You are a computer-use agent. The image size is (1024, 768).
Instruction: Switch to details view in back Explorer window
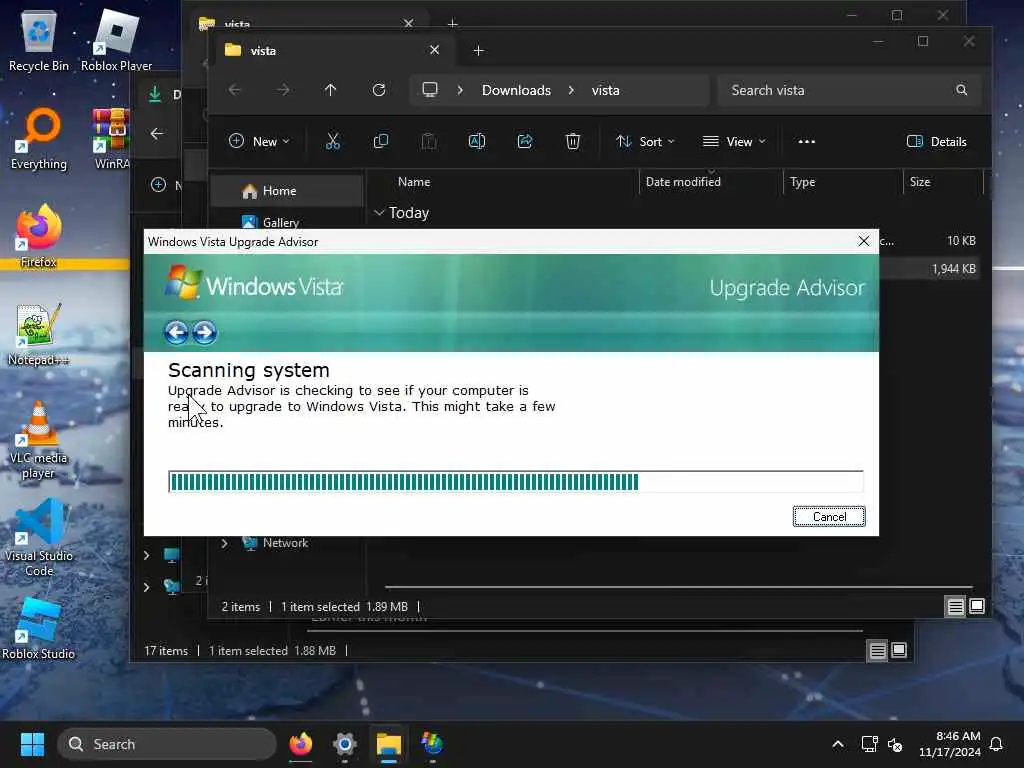pyautogui.click(x=877, y=650)
